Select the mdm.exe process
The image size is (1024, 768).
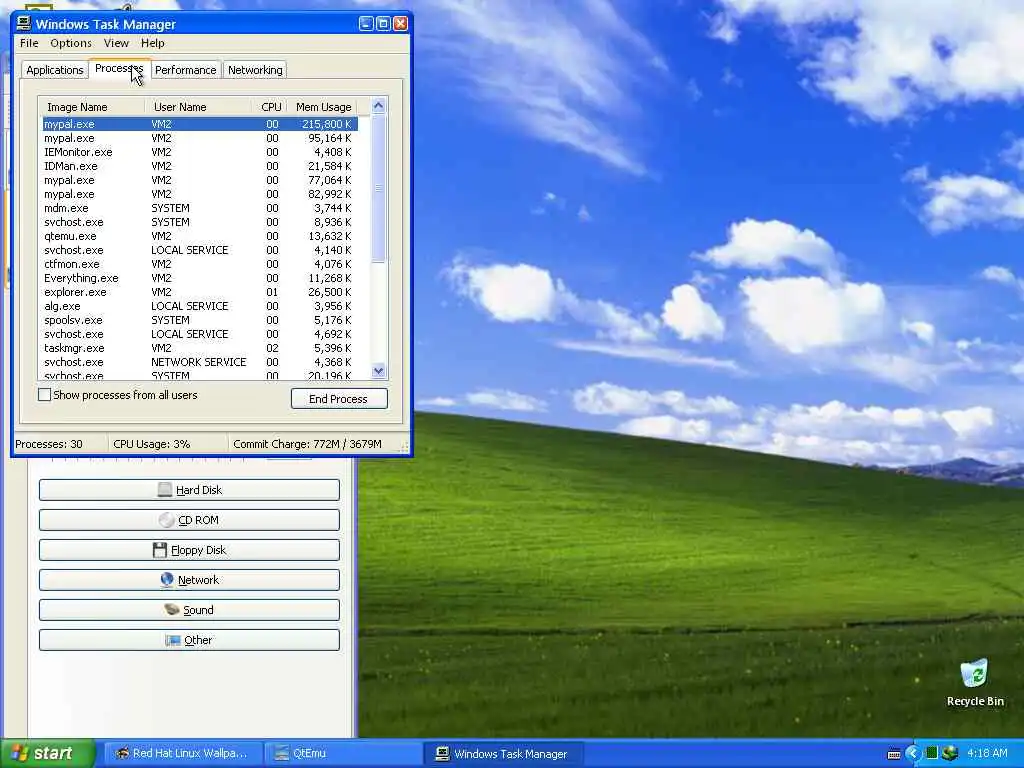pos(200,208)
